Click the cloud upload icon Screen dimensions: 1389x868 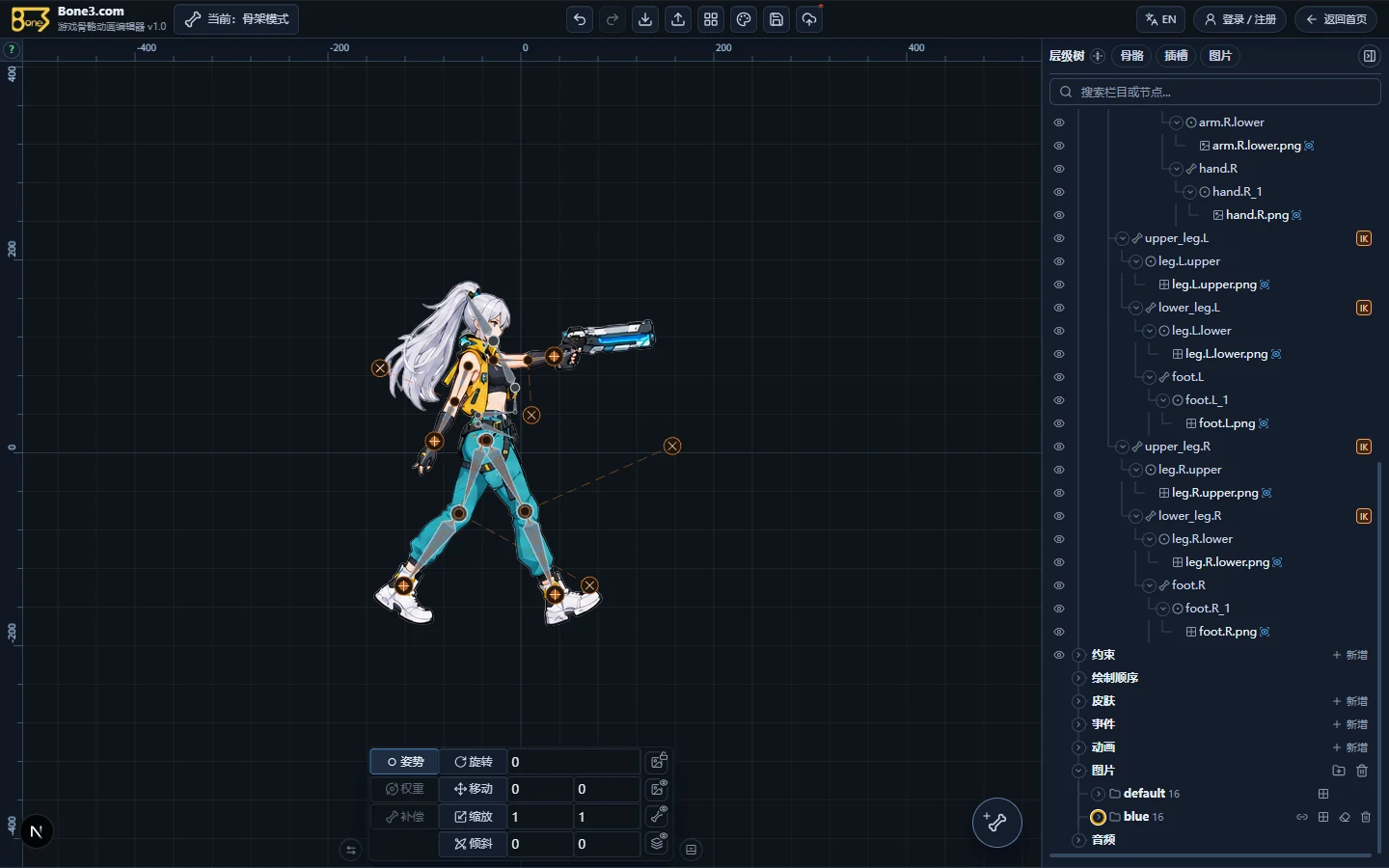pos(809,19)
